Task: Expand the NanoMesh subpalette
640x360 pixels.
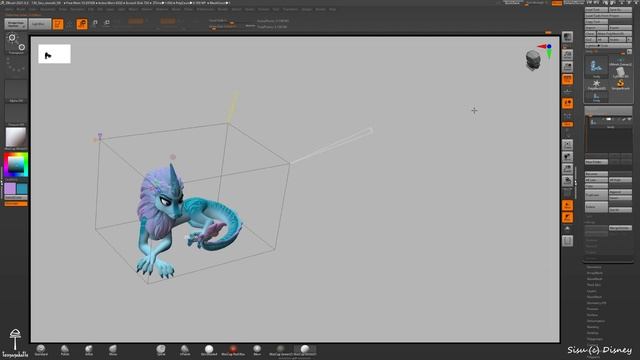Action: tap(595, 279)
